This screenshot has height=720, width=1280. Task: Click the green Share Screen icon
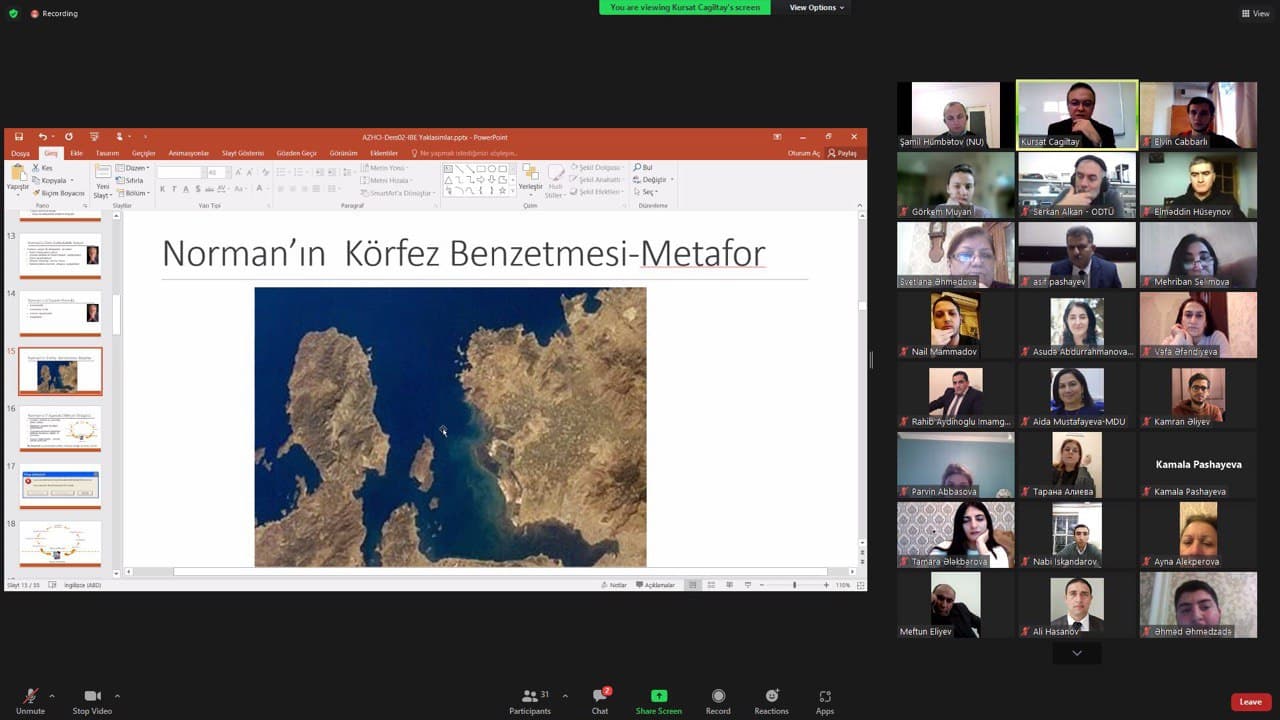[659, 696]
